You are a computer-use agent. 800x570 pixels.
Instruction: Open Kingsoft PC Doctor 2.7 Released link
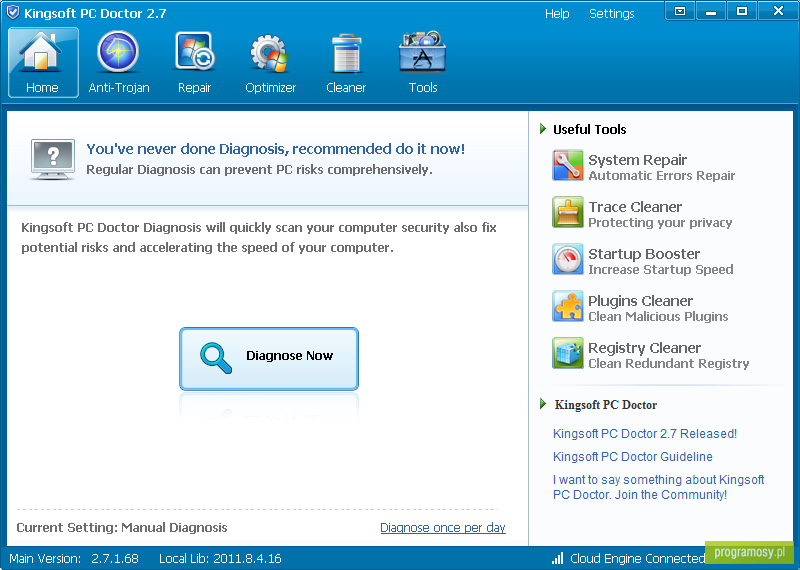point(645,434)
